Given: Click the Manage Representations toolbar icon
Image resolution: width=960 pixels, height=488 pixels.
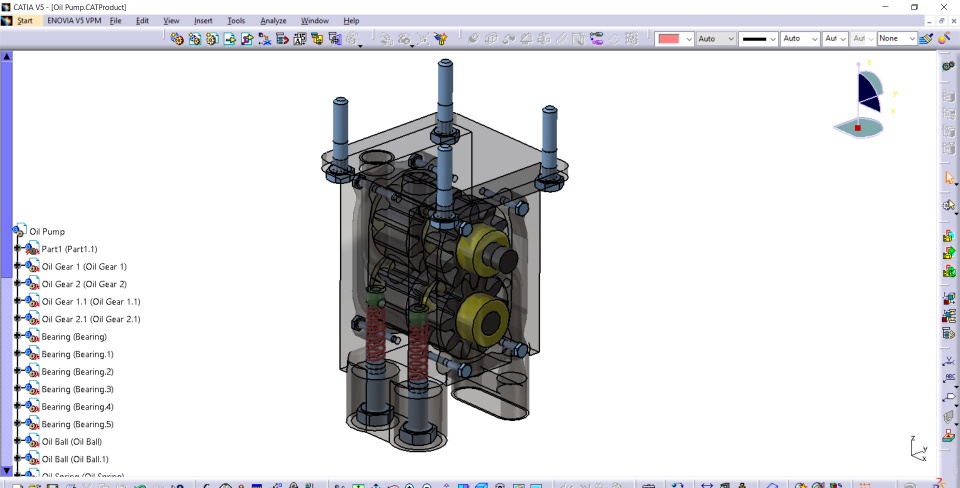Looking at the screenshot, I should tap(335, 39).
